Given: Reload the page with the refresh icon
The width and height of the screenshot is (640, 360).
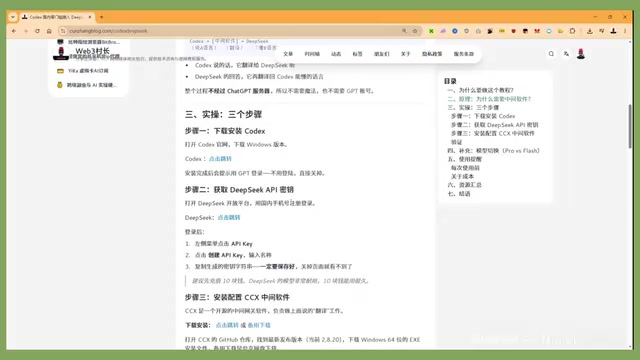Looking at the screenshot, I should 37,31.
